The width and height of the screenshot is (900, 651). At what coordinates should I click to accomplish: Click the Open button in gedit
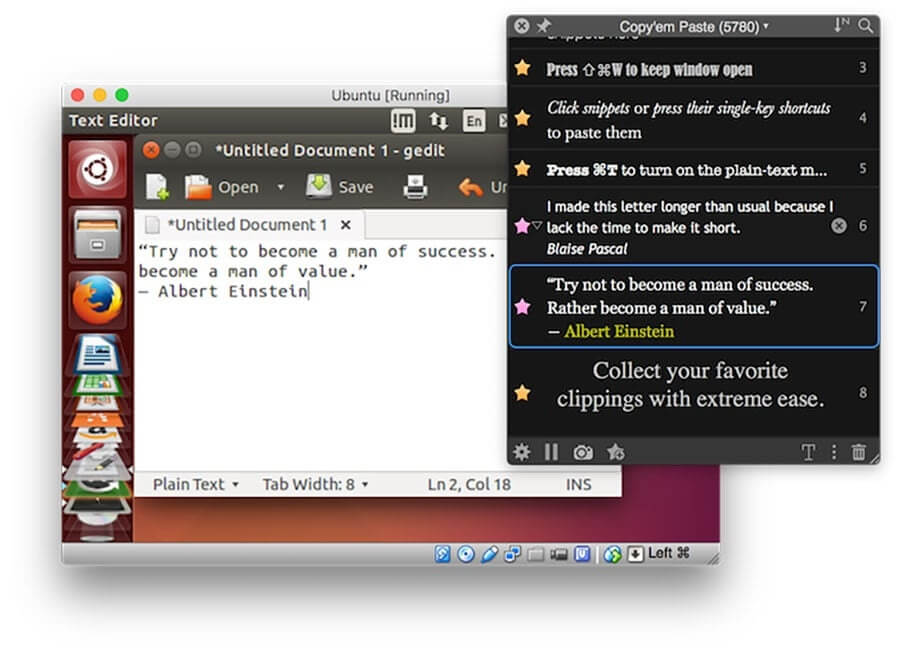222,187
